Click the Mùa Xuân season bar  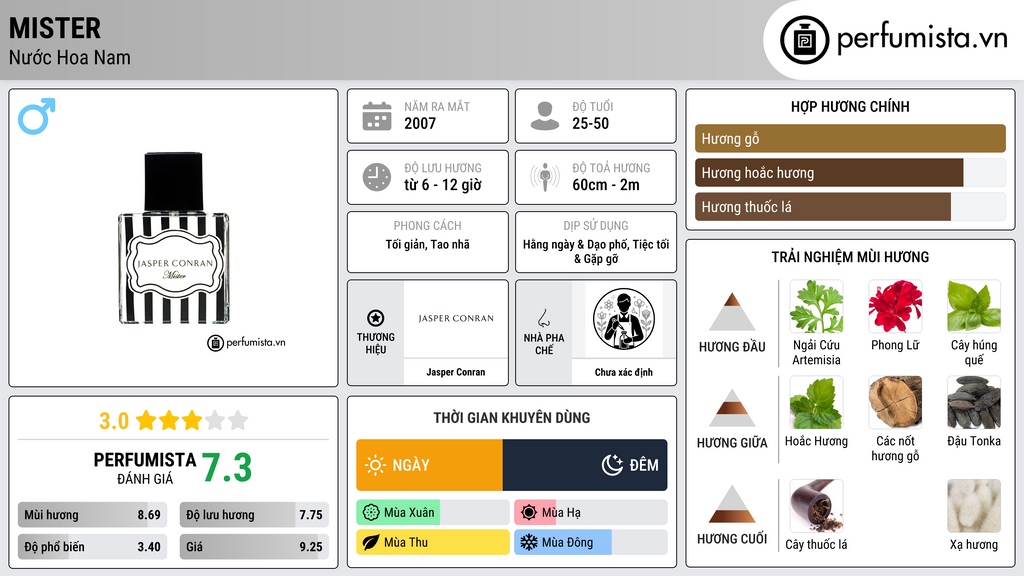click(x=433, y=513)
